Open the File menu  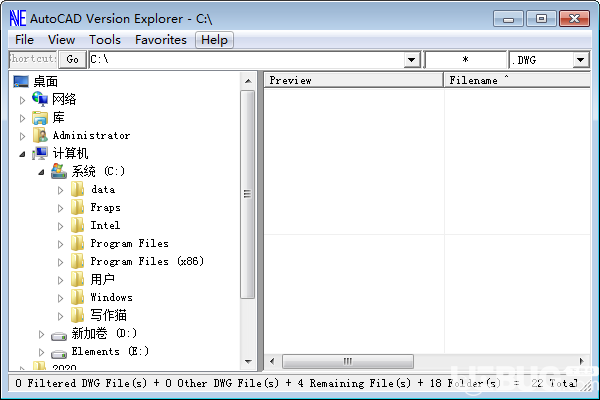coord(24,40)
